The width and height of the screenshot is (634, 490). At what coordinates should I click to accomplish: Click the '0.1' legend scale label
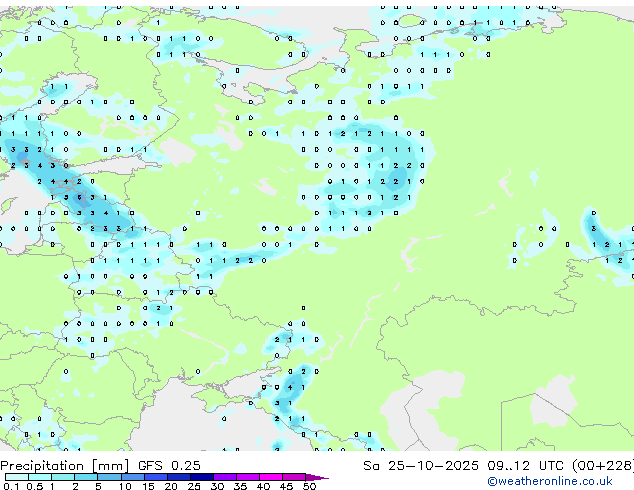(x=11, y=486)
